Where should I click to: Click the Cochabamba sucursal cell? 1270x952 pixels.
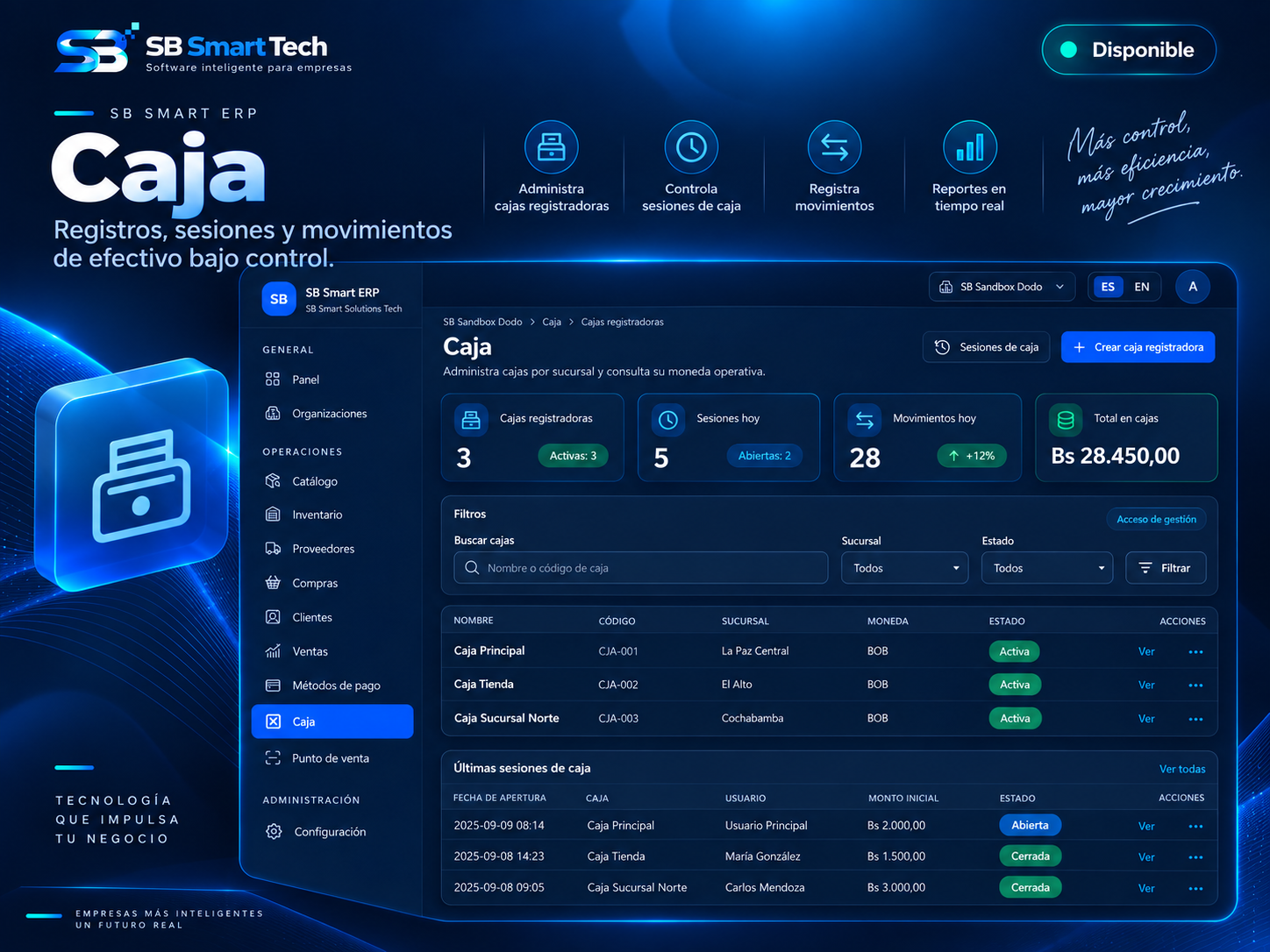[753, 718]
